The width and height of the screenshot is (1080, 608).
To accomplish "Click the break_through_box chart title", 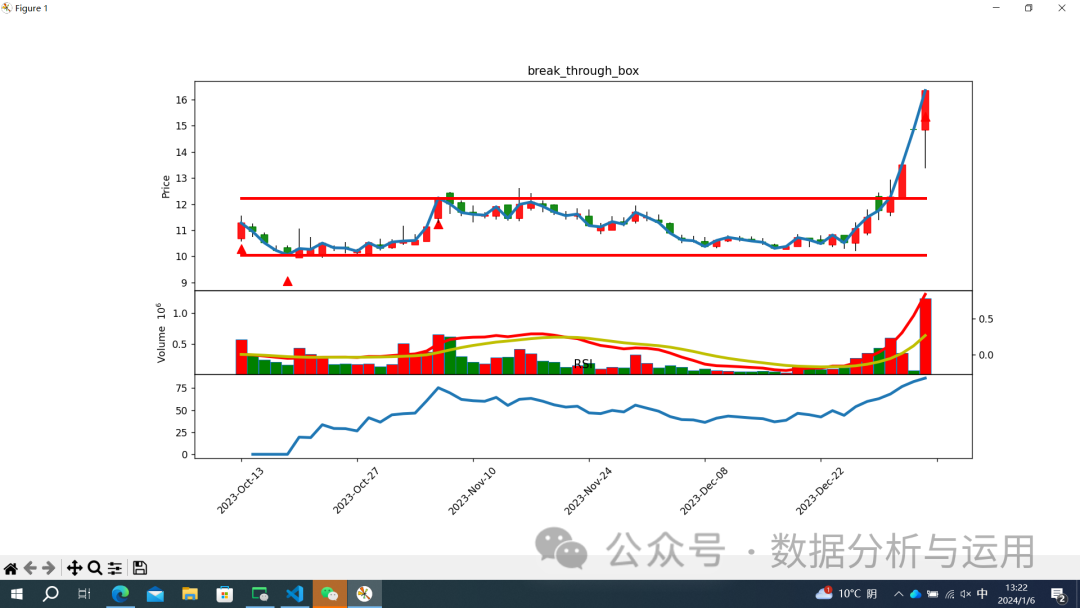I will [x=583, y=71].
